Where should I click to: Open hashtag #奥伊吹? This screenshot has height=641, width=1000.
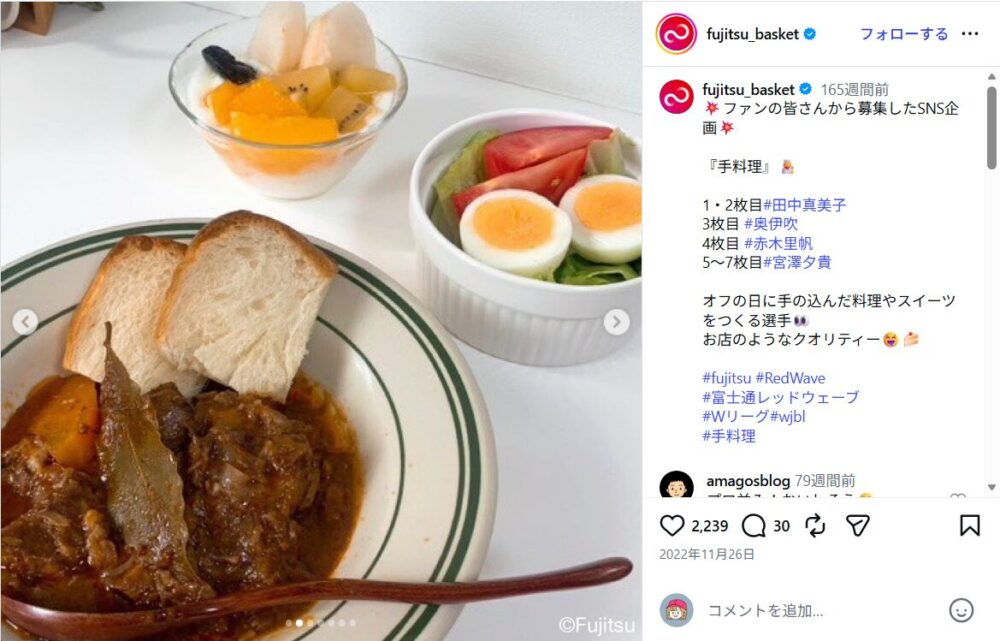[x=771, y=224]
